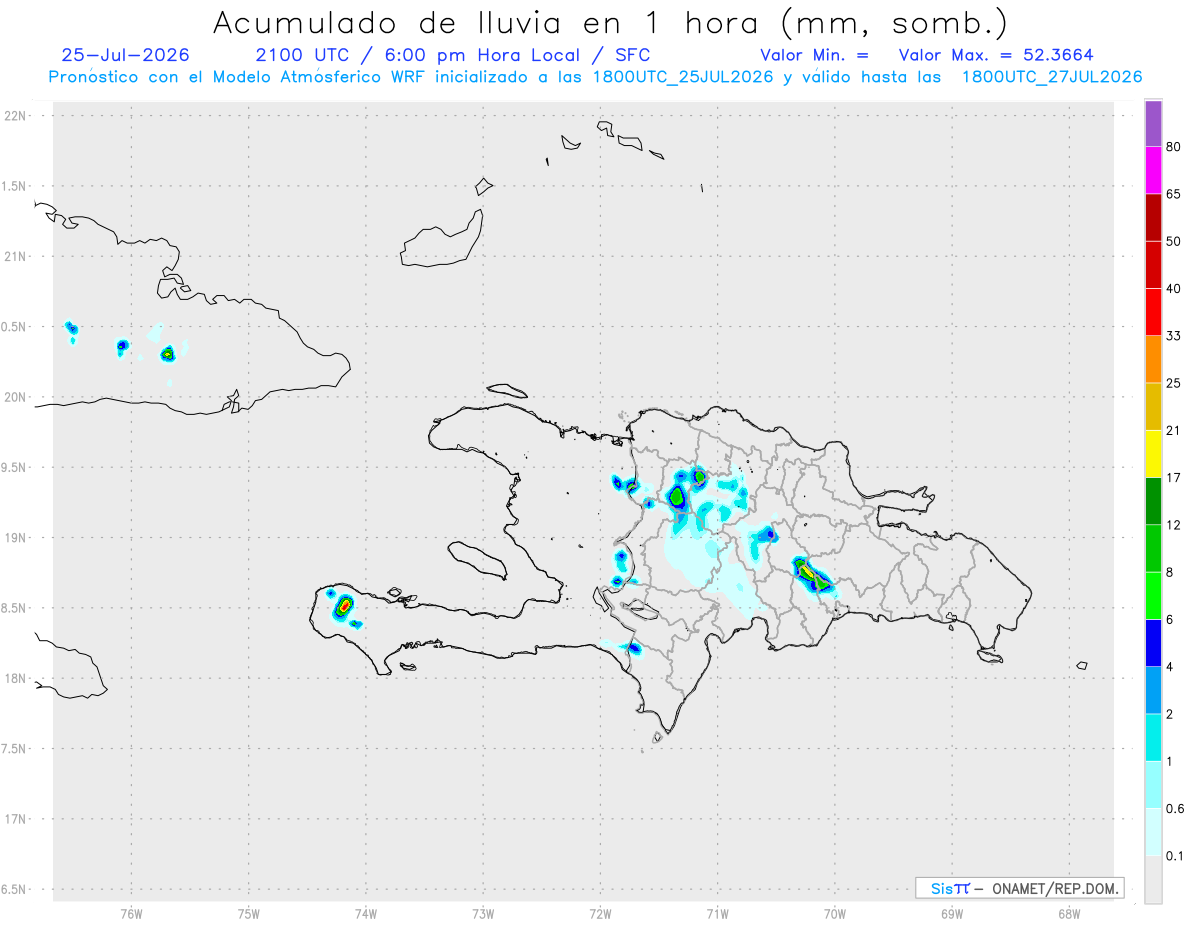
Task: Select the orange legend color band
Action: [x=1153, y=359]
